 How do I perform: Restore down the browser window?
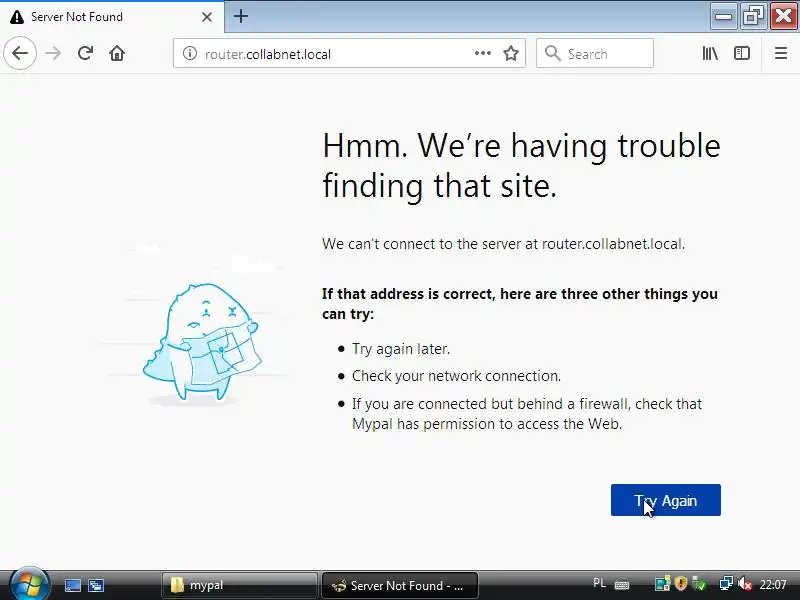pos(753,16)
